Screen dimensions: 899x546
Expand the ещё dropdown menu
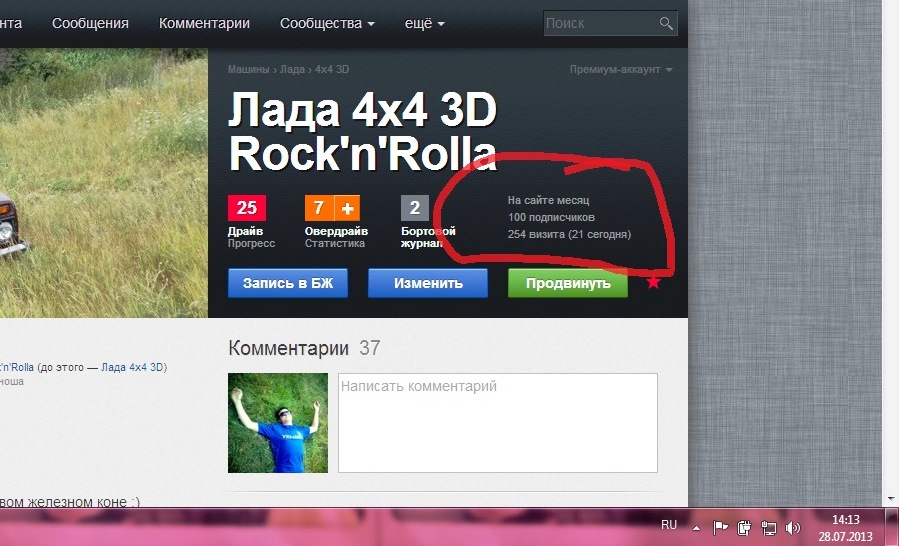[424, 24]
